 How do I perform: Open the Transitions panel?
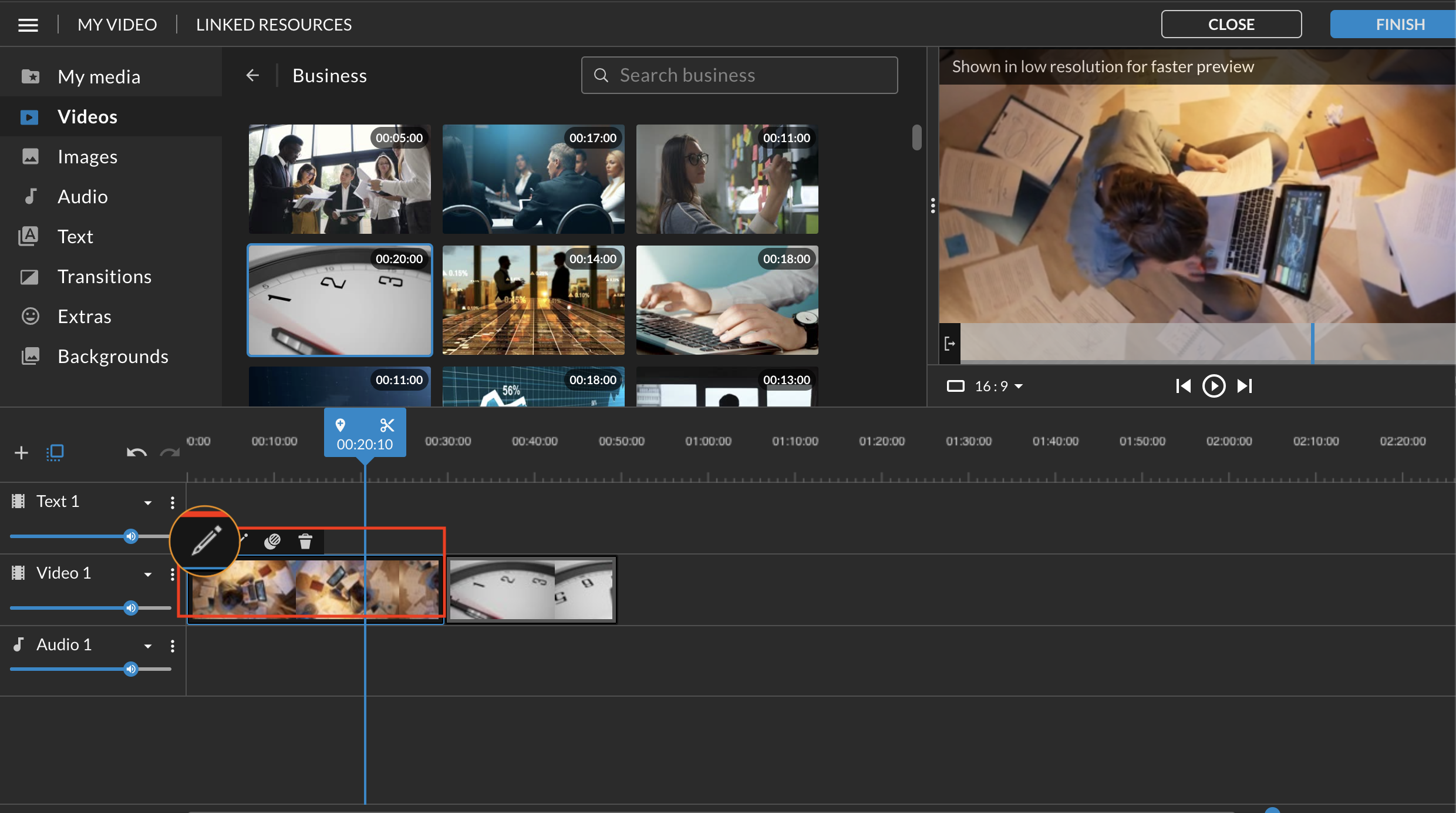(105, 276)
